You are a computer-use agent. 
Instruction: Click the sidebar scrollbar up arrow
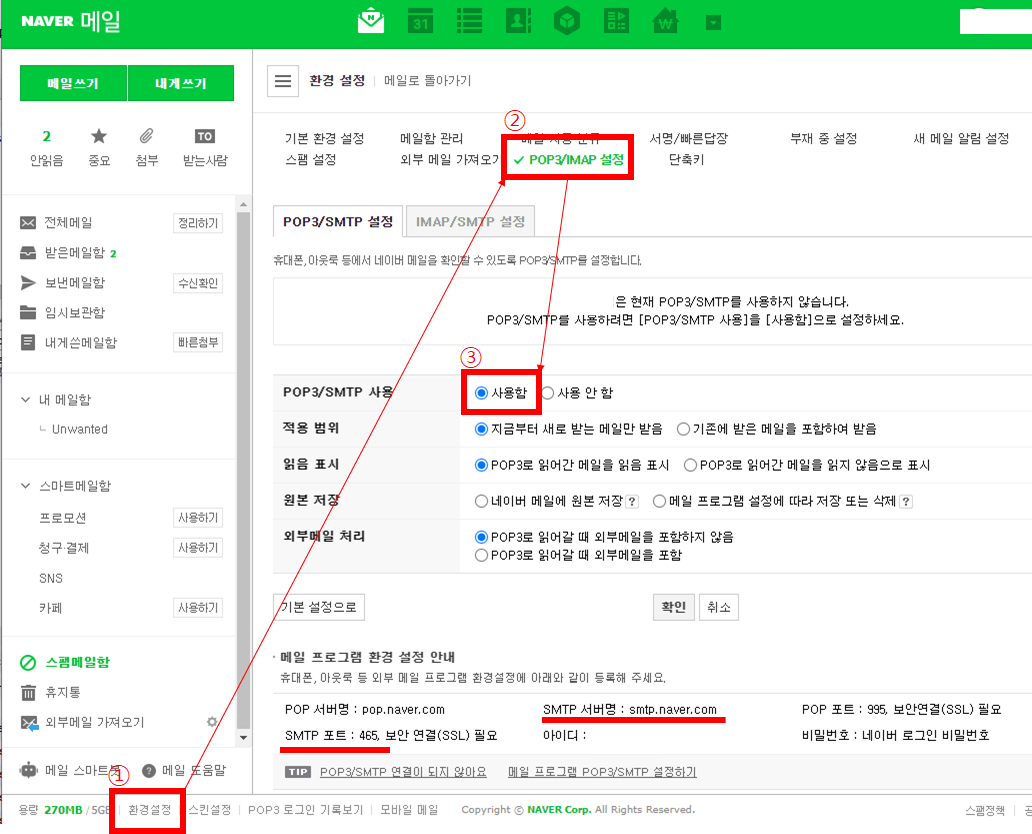click(244, 205)
